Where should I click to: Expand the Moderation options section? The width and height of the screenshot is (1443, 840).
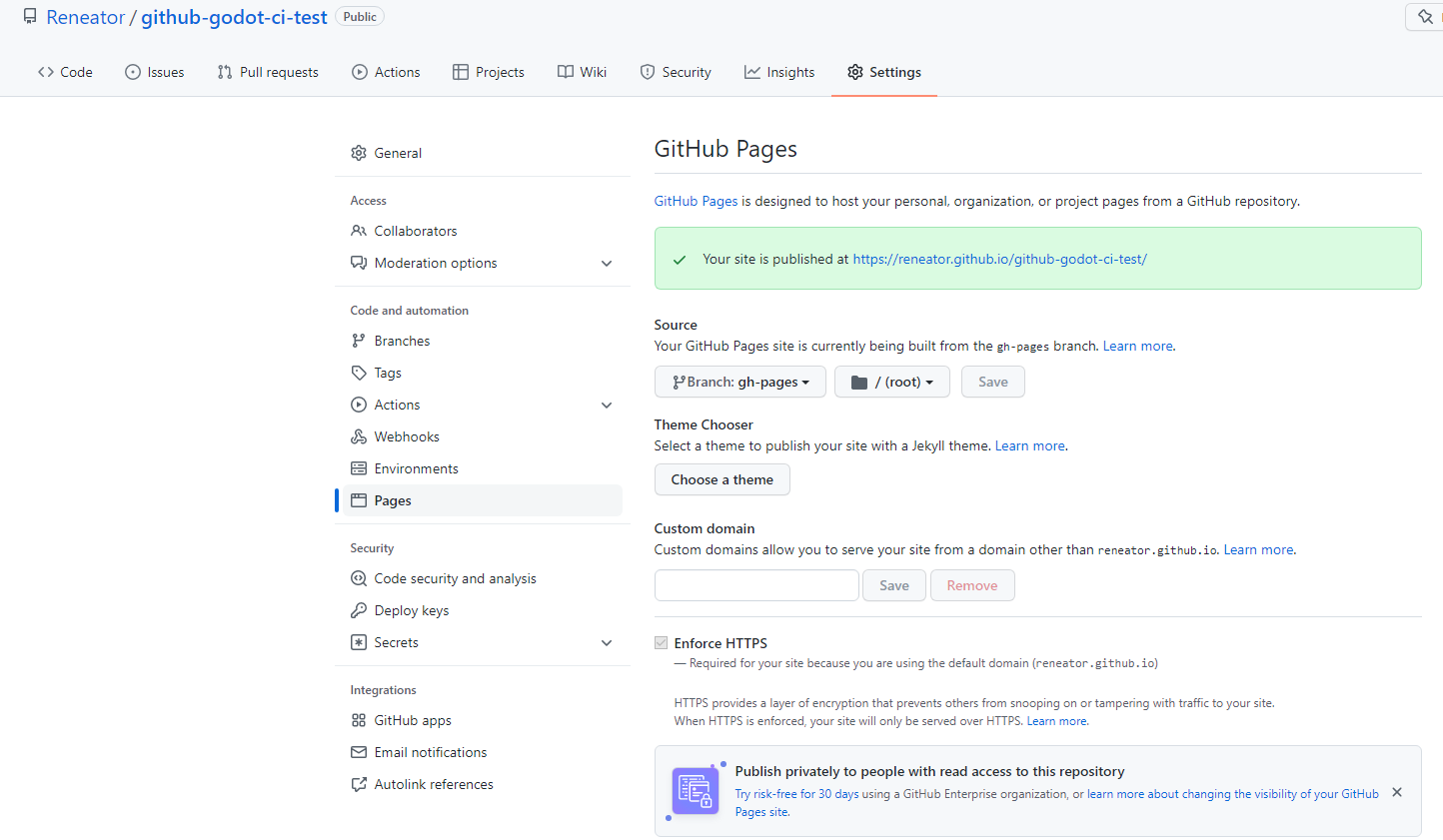(607, 264)
